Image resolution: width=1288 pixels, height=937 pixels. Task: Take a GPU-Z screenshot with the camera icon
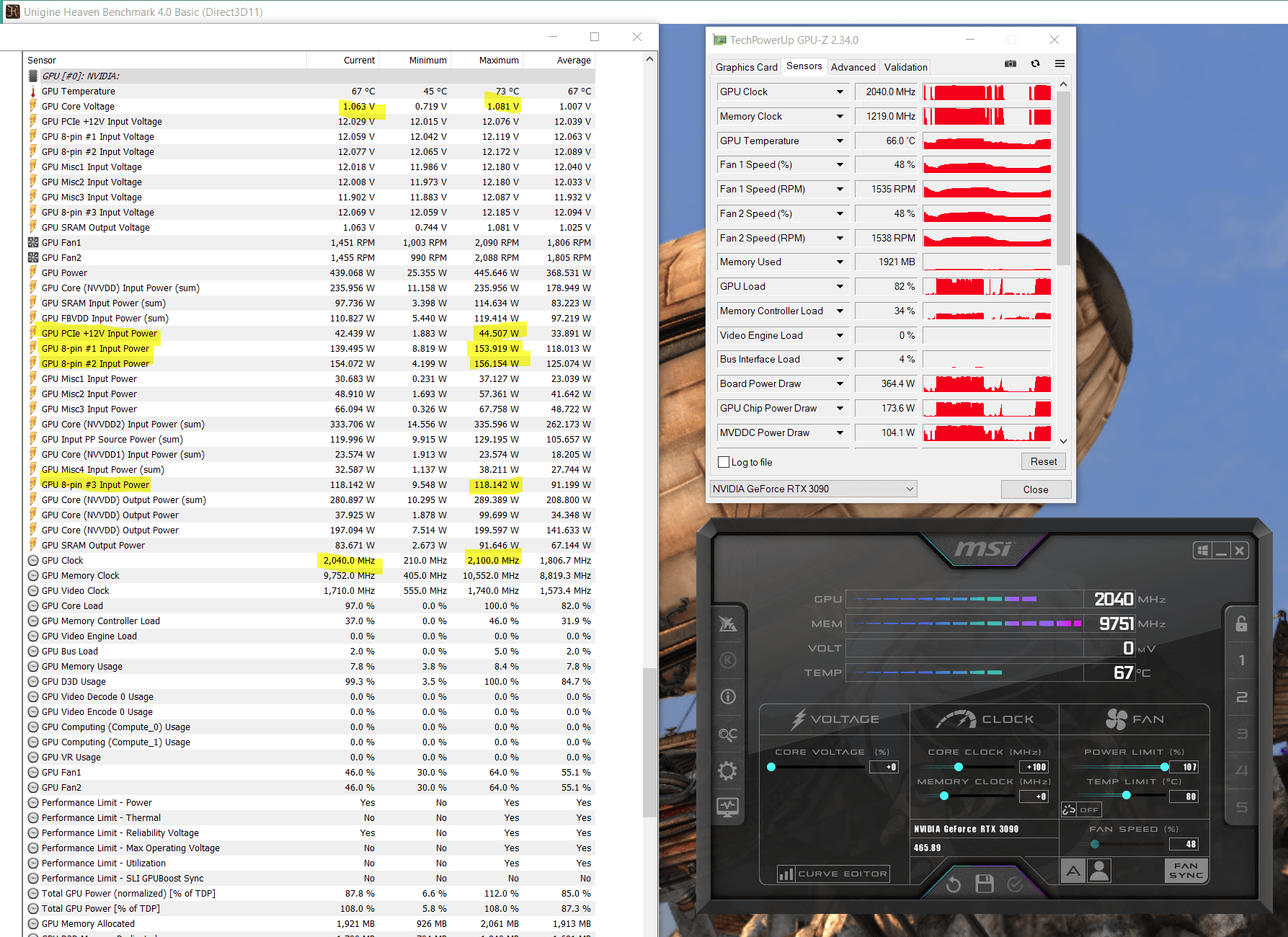click(x=1011, y=64)
